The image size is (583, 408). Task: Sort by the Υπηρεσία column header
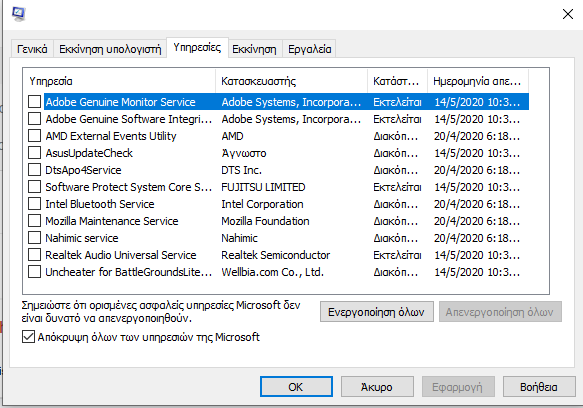pos(119,81)
